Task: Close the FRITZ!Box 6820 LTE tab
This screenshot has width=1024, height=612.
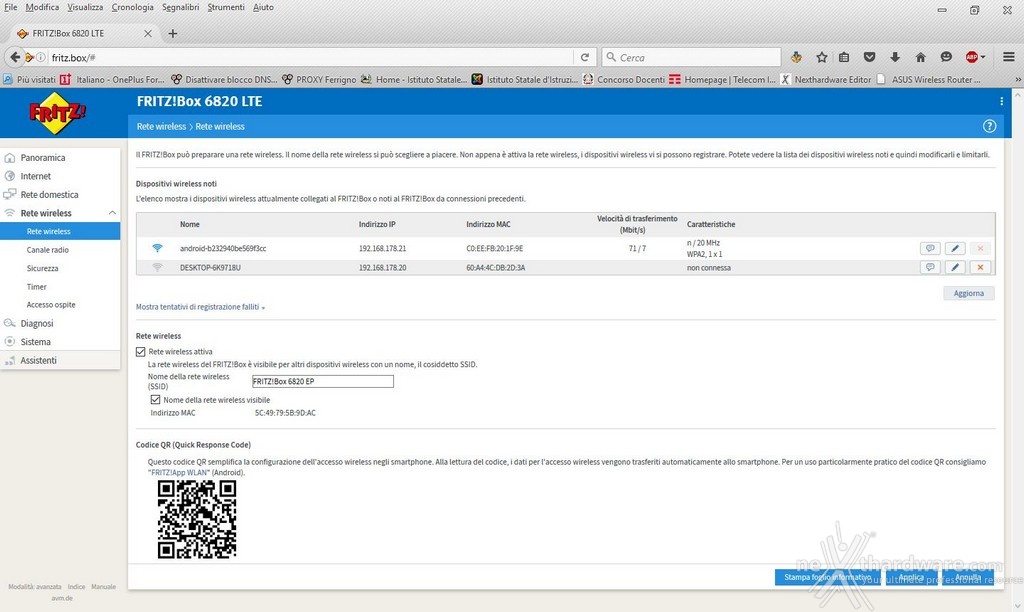Action: (148, 33)
